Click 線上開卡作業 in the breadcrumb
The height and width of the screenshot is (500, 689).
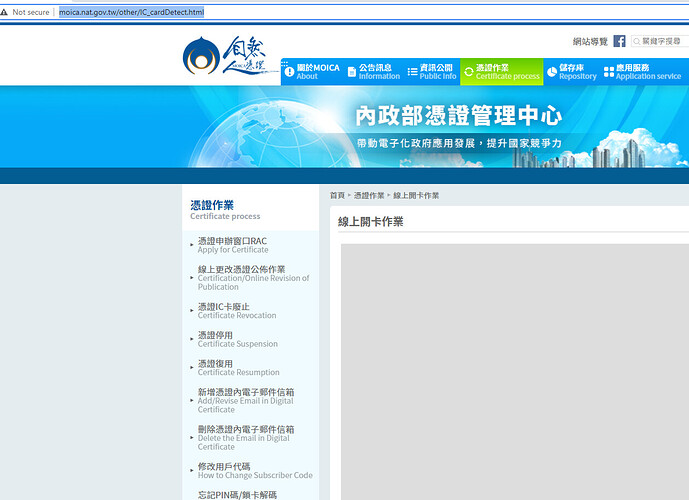click(416, 196)
